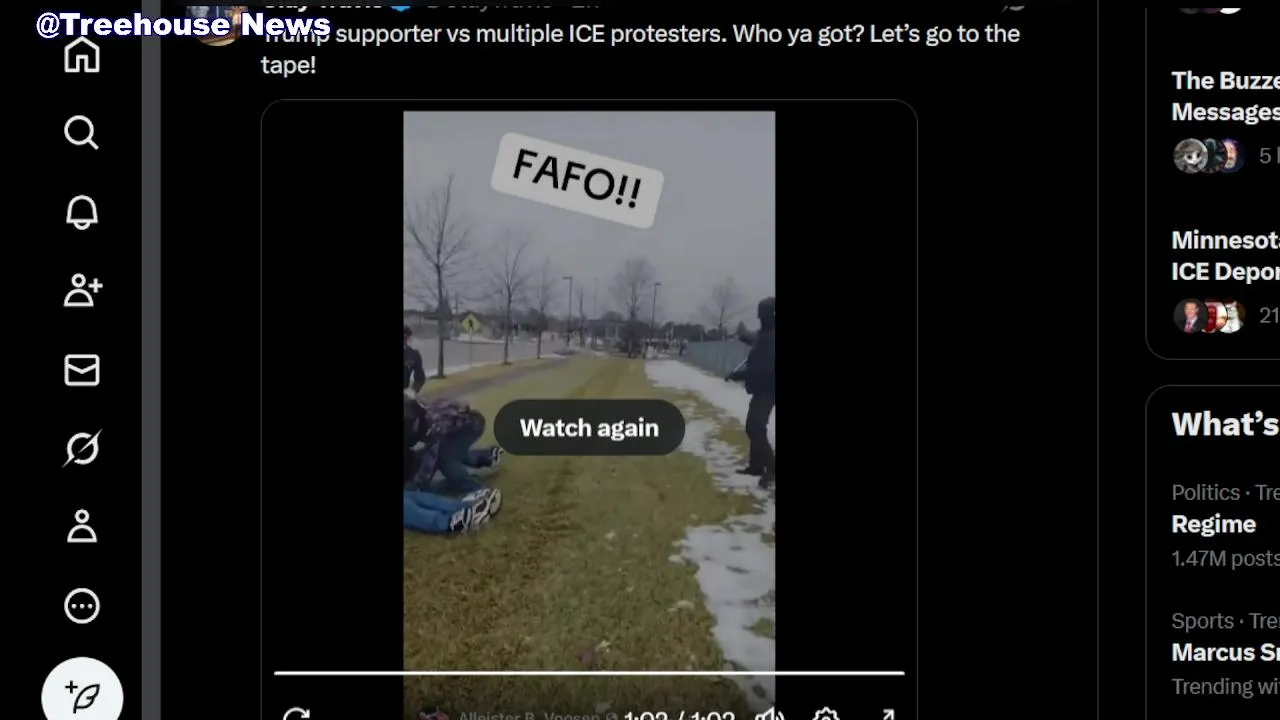
Task: Open video settings gear icon
Action: pos(826,714)
